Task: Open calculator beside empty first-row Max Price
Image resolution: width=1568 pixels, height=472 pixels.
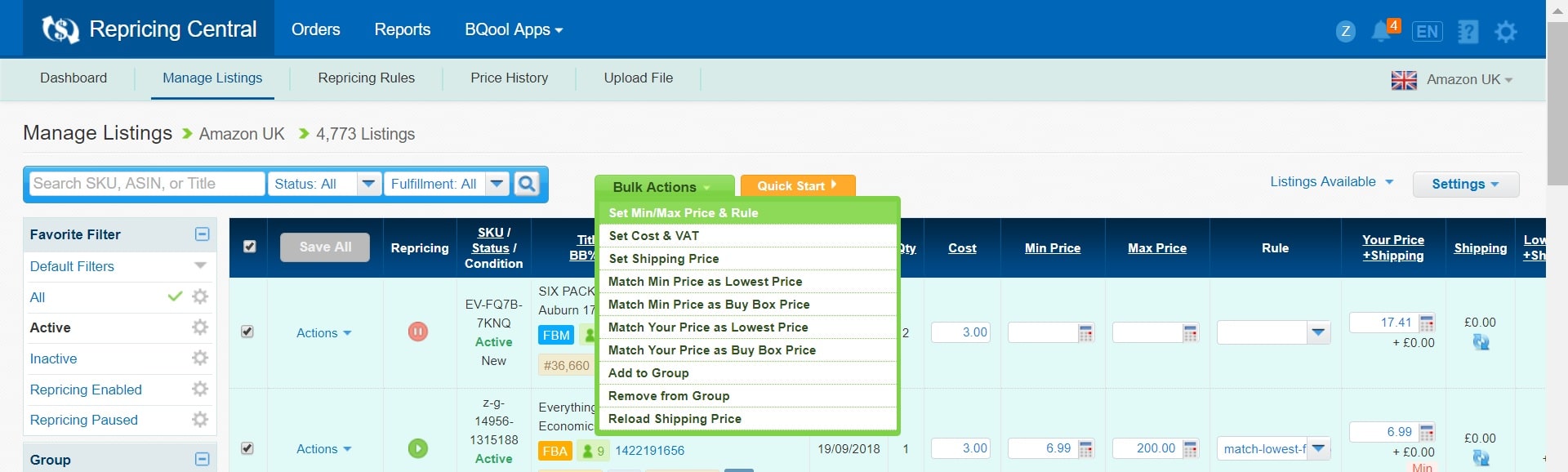Action: [x=1191, y=332]
